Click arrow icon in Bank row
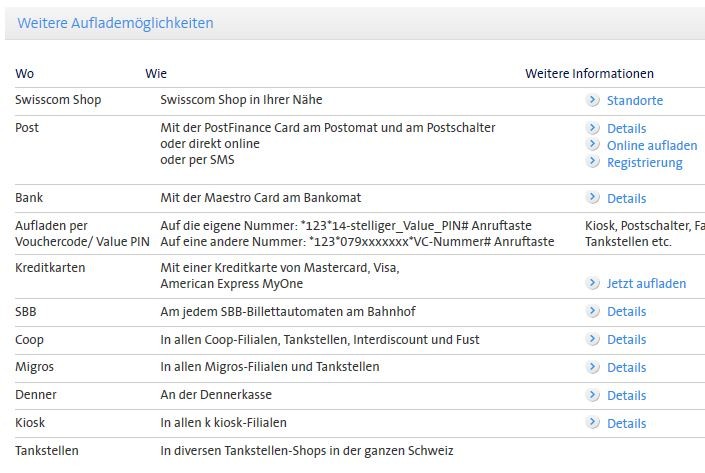Viewport: 705px width, 473px height. pyautogui.click(x=593, y=198)
